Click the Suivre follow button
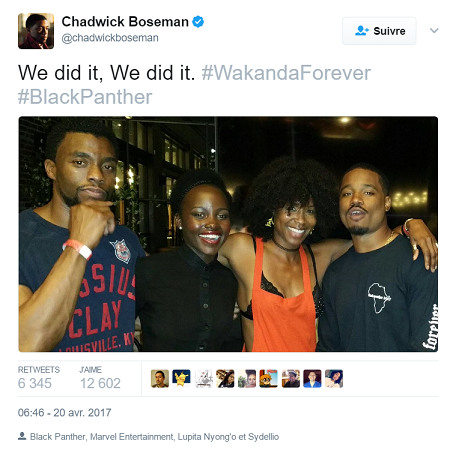459x453 pixels. 379,31
